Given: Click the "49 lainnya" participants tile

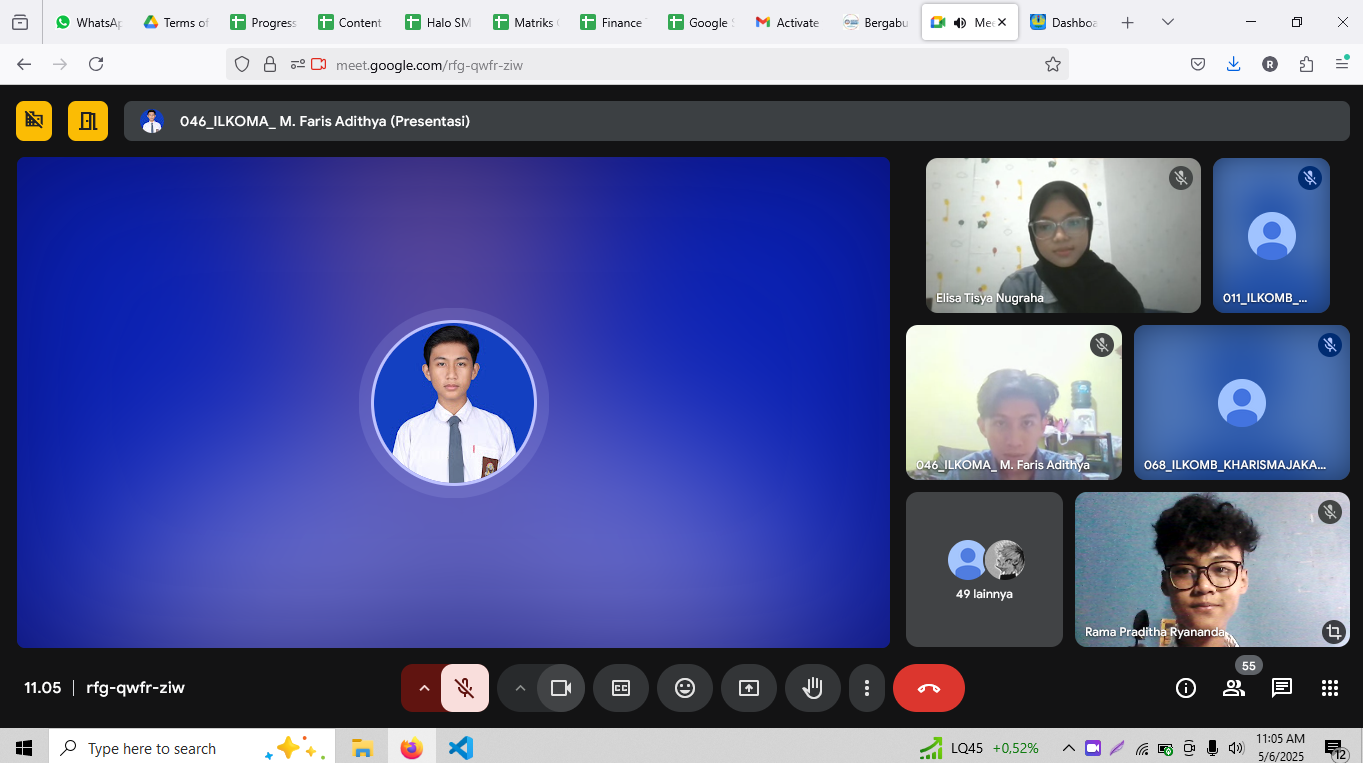Looking at the screenshot, I should 984,569.
